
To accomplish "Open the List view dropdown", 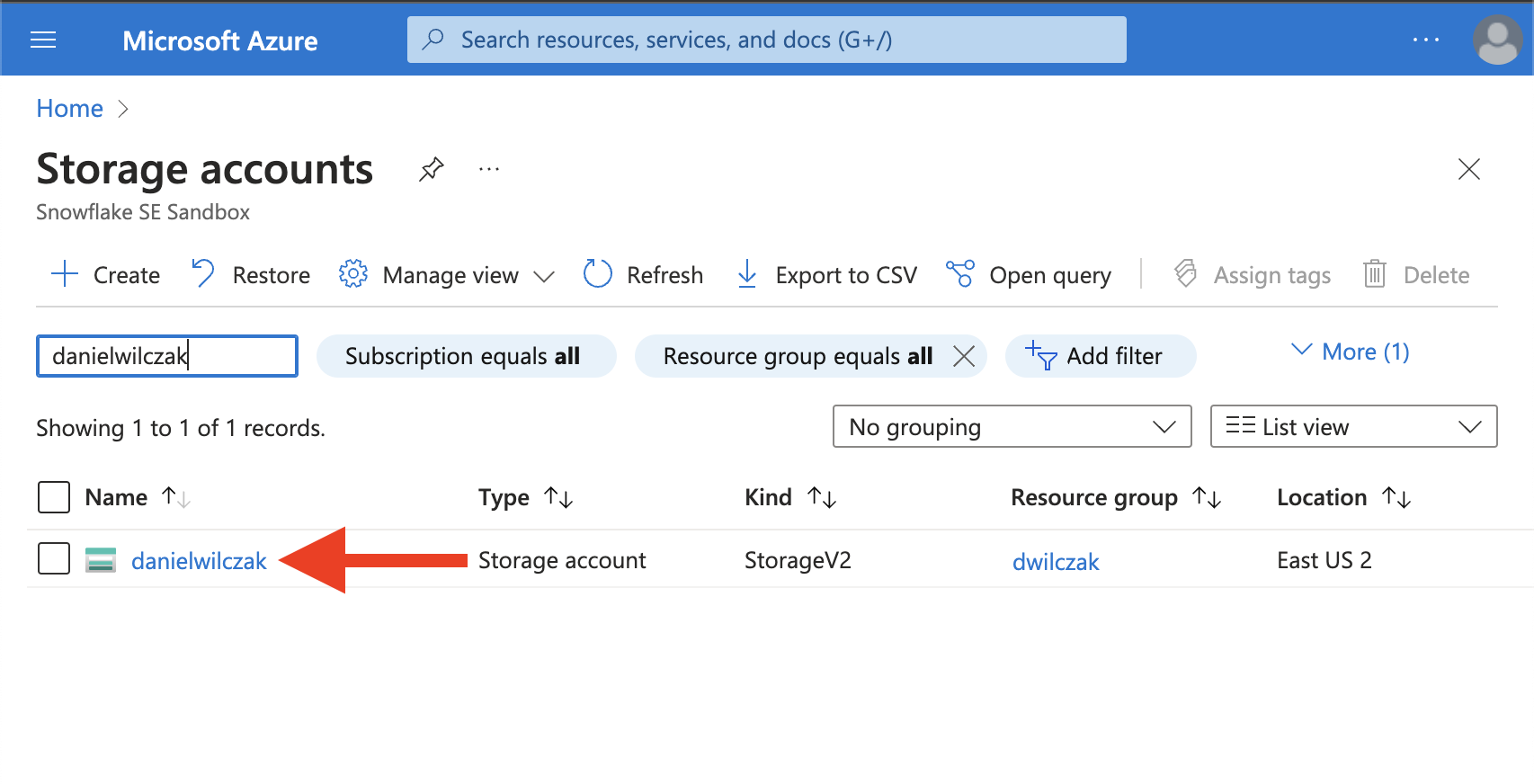I will [1353, 426].
